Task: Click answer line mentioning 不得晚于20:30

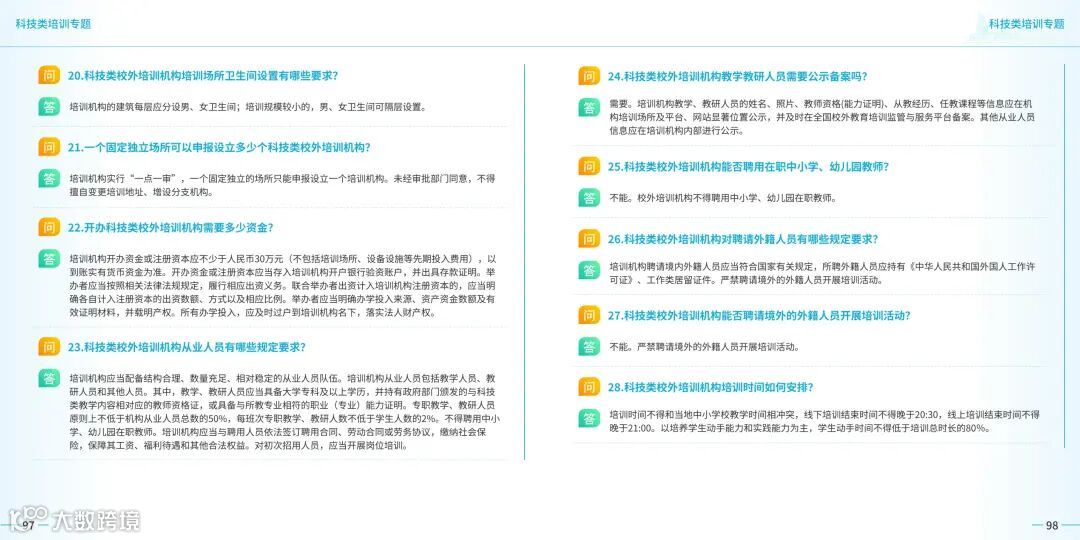Action: [x=824, y=415]
